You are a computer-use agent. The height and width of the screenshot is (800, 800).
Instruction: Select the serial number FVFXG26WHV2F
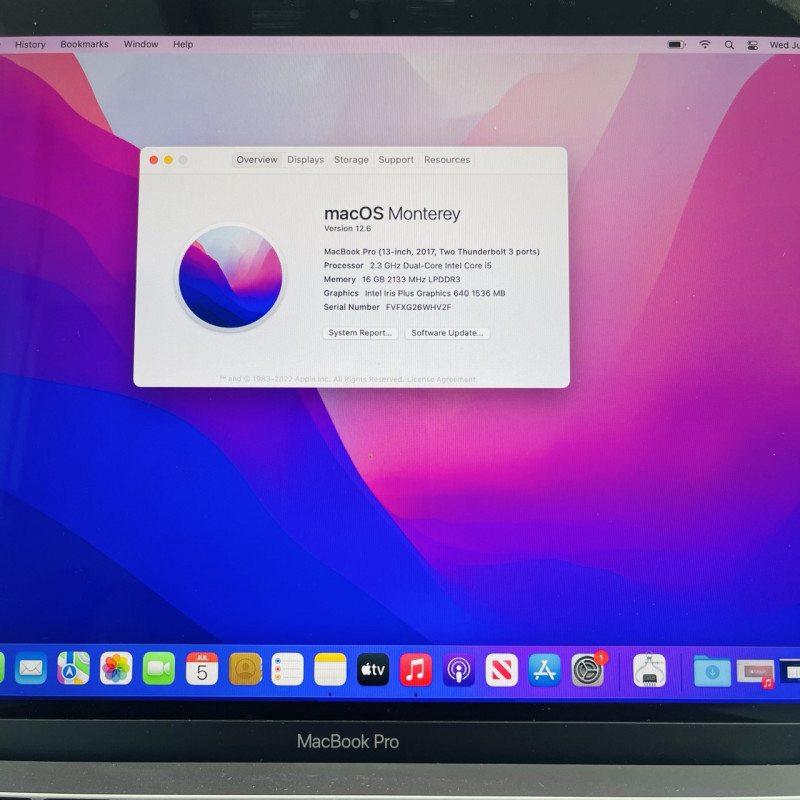pyautogui.click(x=418, y=307)
